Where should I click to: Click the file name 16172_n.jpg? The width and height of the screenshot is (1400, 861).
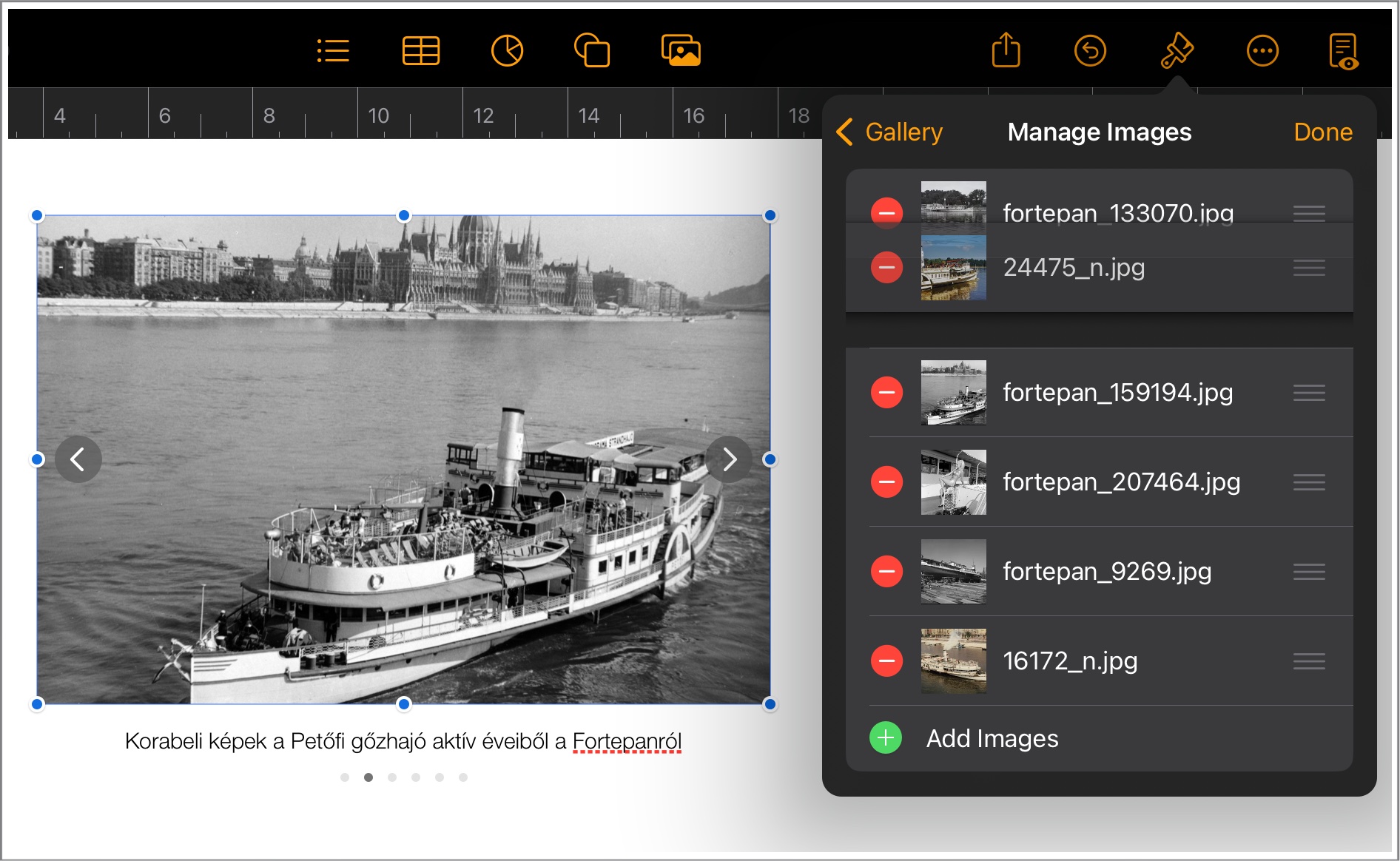(1070, 661)
